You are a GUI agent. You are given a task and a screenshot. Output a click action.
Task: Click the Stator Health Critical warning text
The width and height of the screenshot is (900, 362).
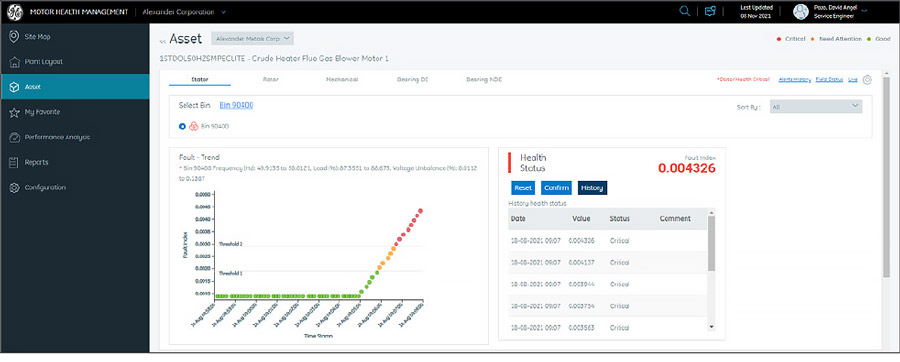click(742, 80)
